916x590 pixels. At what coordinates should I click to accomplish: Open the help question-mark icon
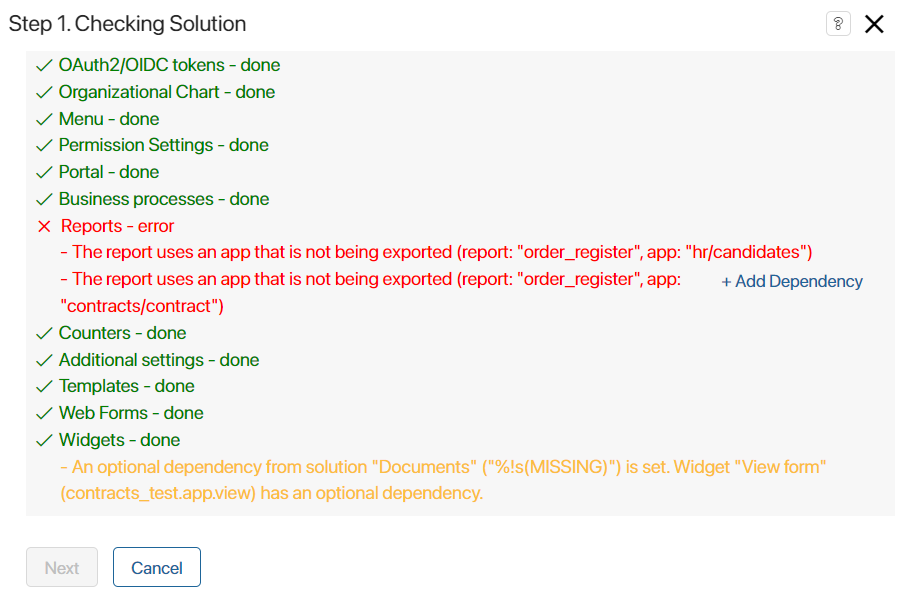(838, 24)
